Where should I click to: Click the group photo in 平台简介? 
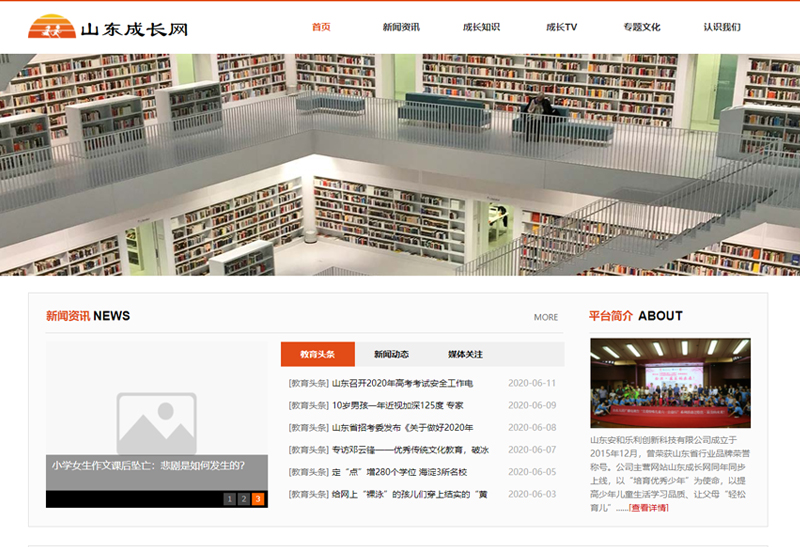(x=670, y=383)
